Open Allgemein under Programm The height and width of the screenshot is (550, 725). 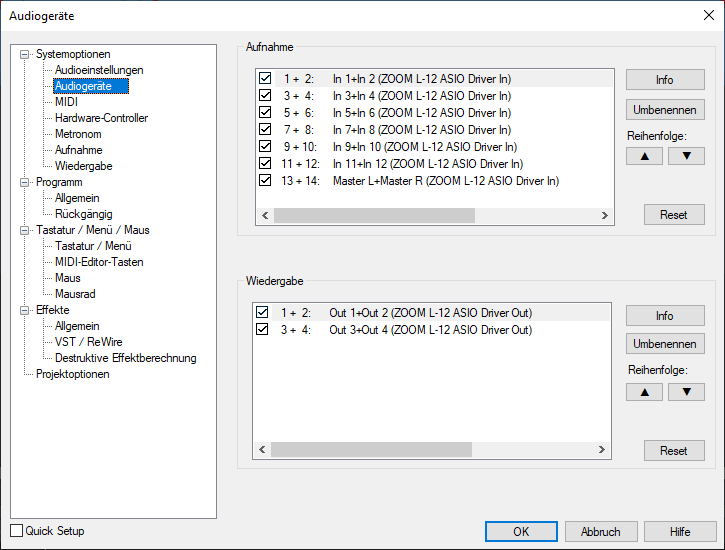click(x=77, y=198)
